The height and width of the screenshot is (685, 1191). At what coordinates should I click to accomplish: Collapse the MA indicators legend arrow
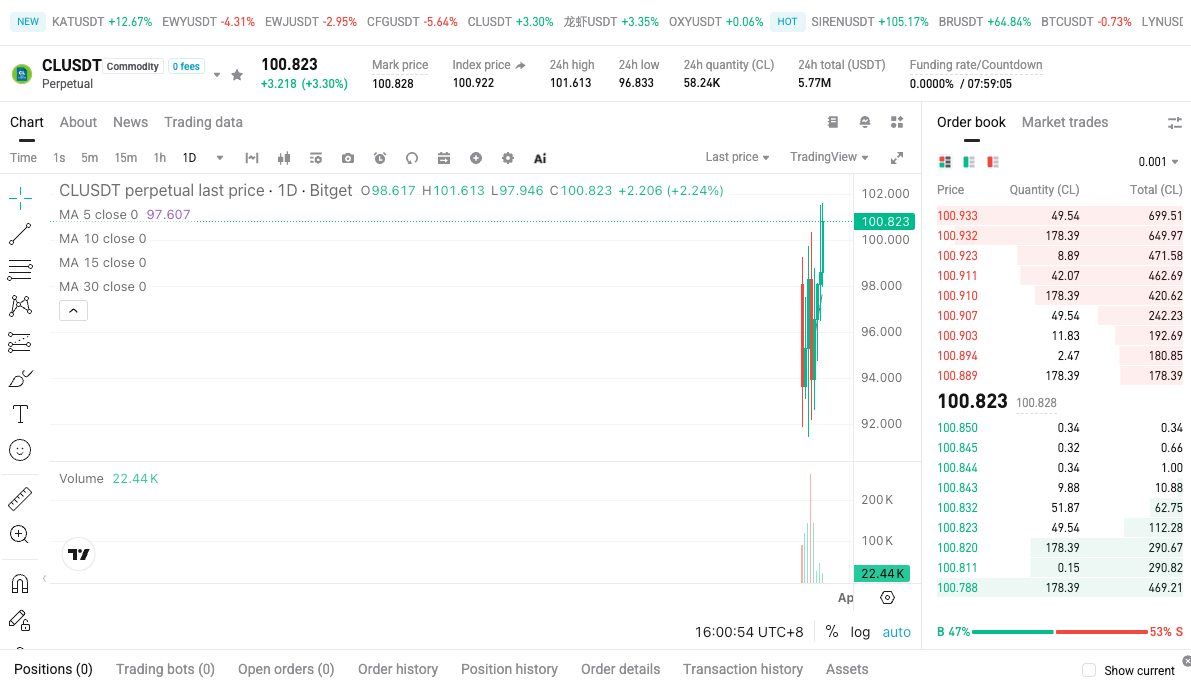point(73,310)
